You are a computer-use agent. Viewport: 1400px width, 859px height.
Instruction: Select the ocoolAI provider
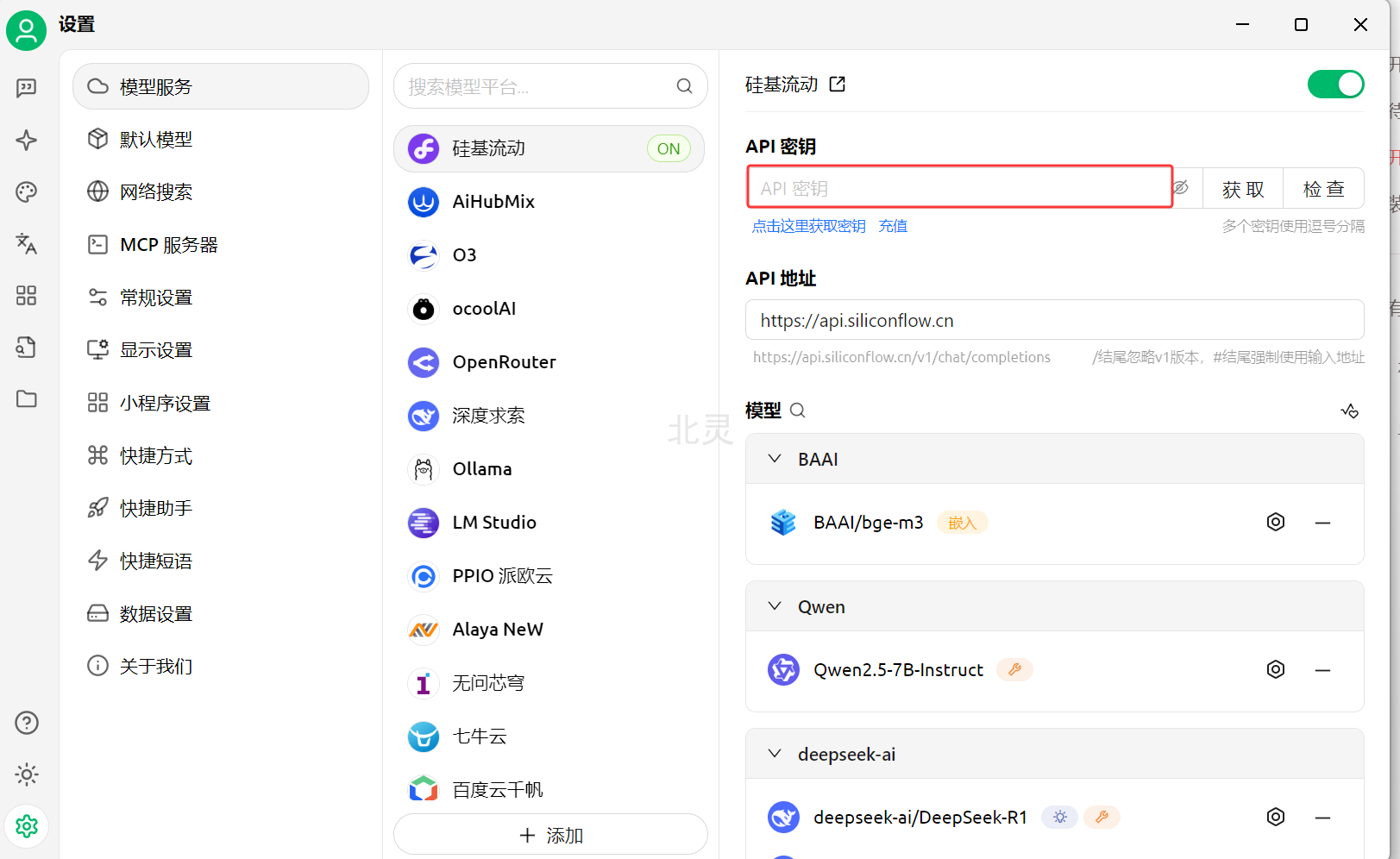(549, 309)
